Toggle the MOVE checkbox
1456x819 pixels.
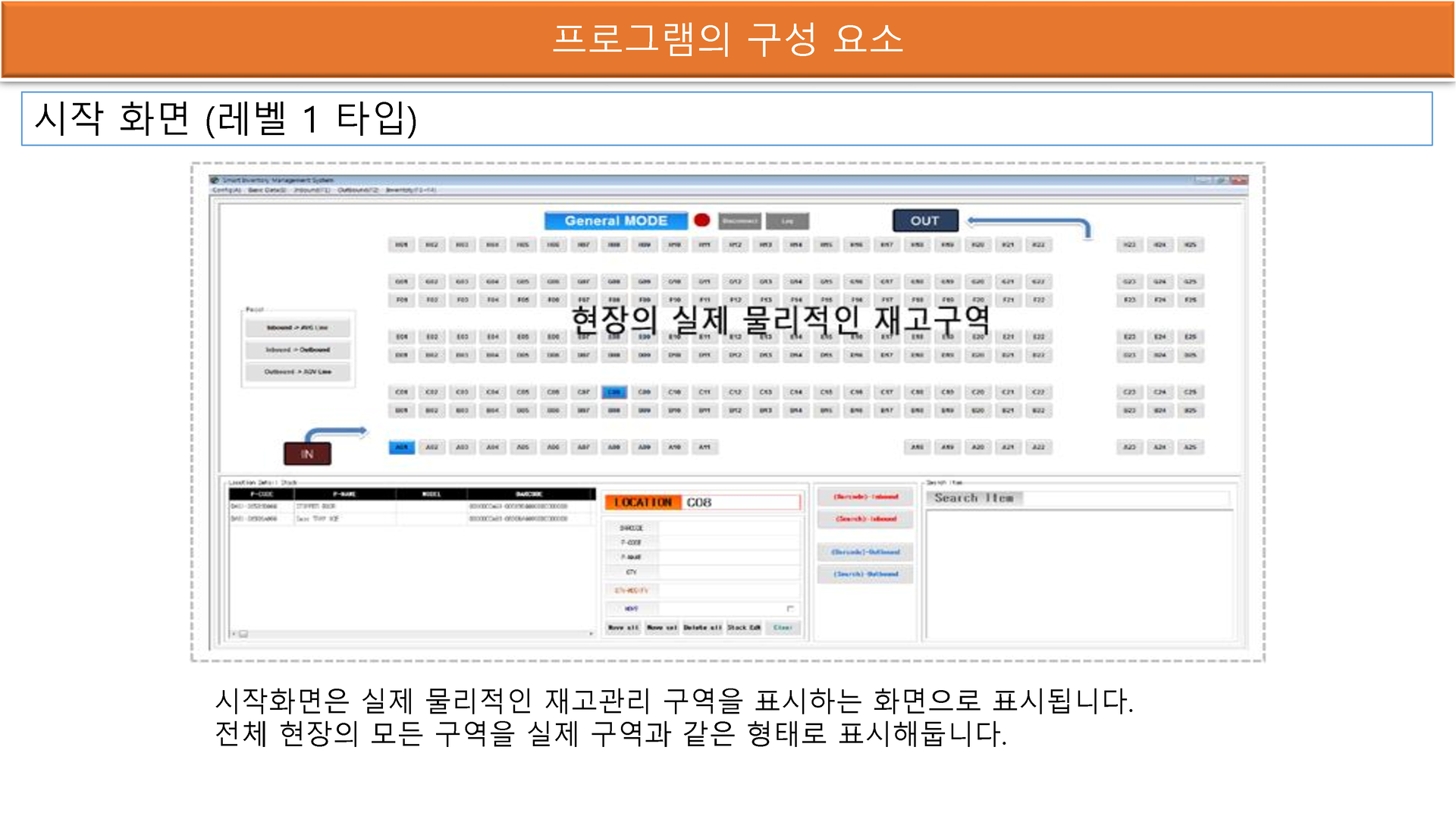click(789, 608)
